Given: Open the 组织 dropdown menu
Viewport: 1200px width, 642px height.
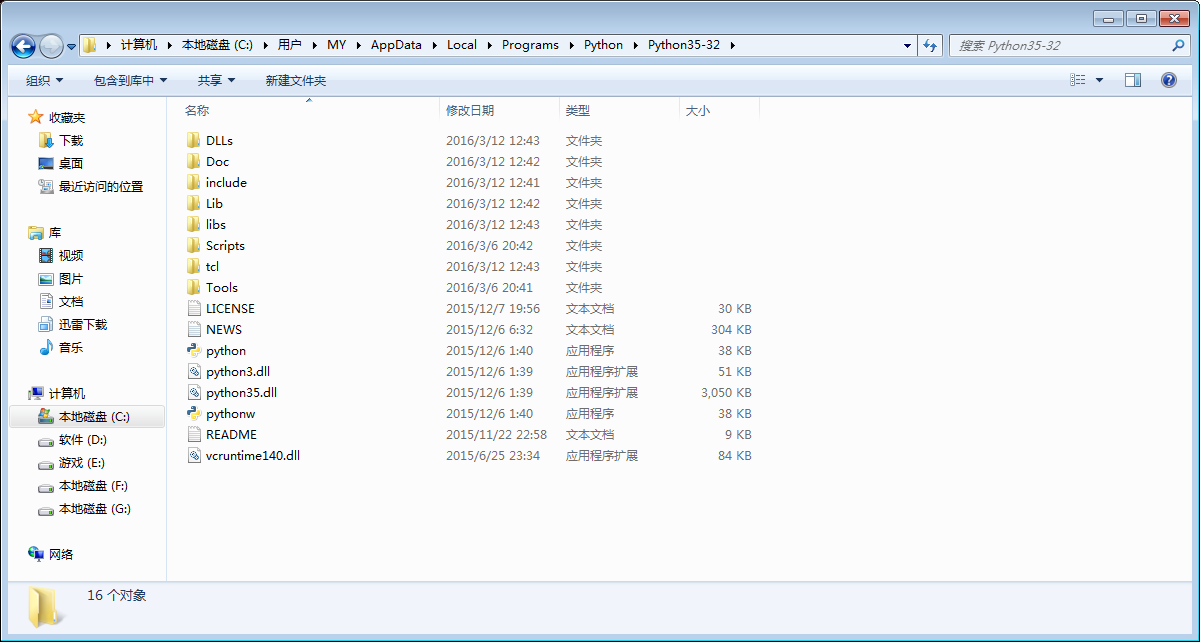Looking at the screenshot, I should [44, 80].
